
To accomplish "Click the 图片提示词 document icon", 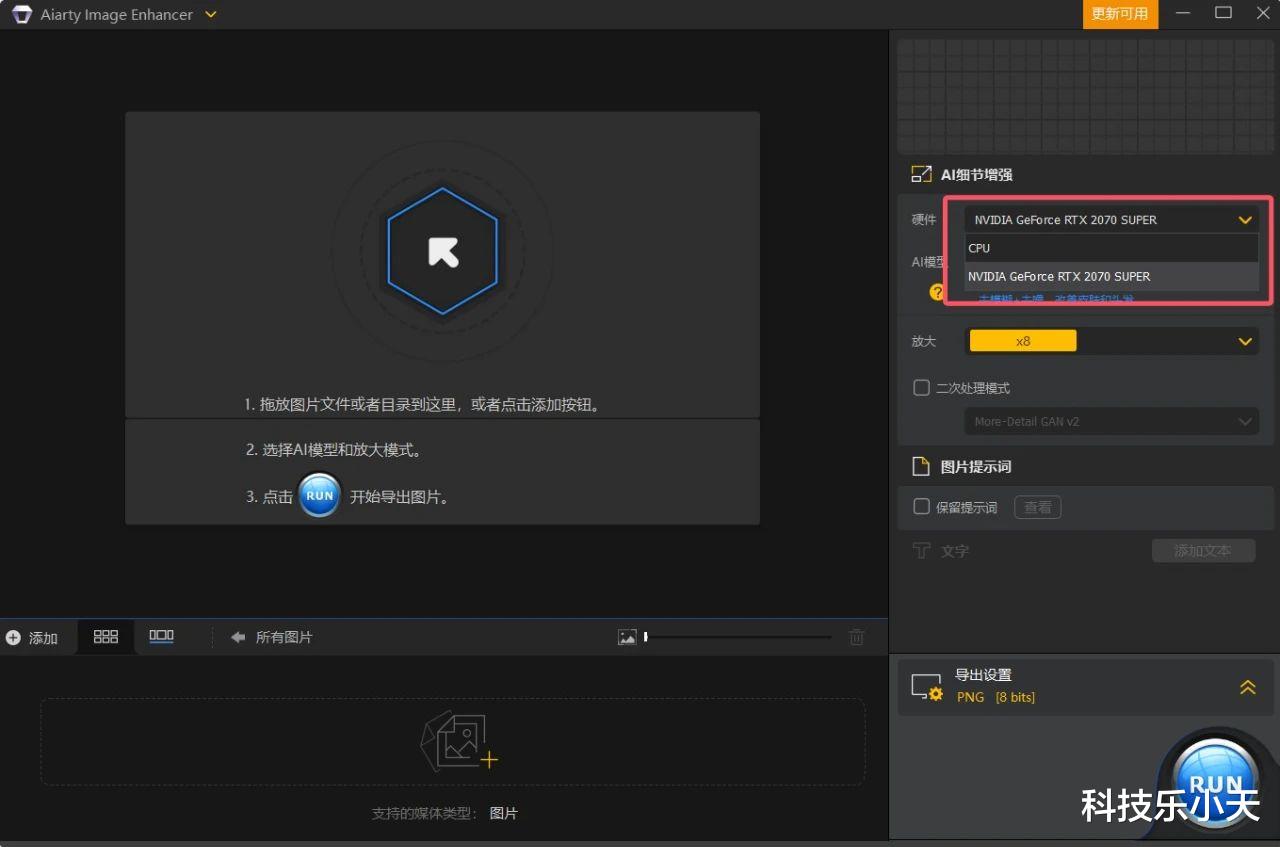I will click(921, 467).
